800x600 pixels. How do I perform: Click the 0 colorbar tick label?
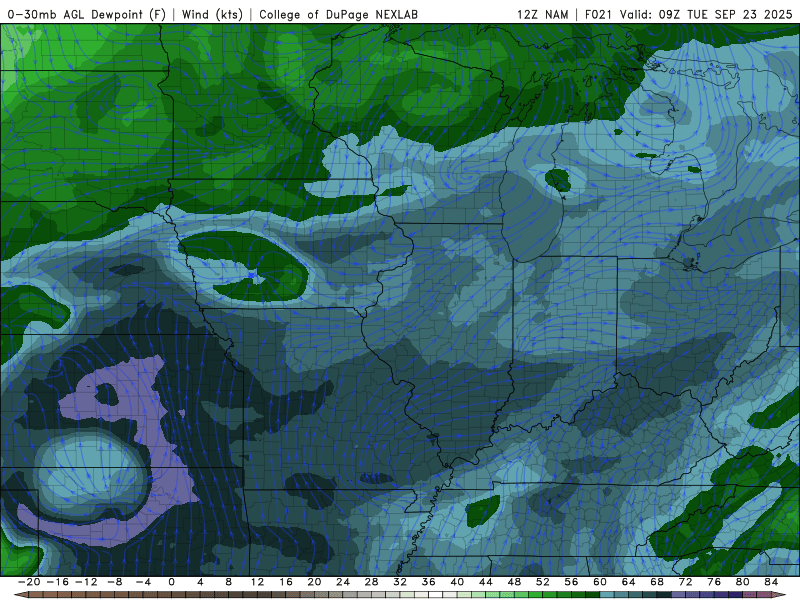171,582
